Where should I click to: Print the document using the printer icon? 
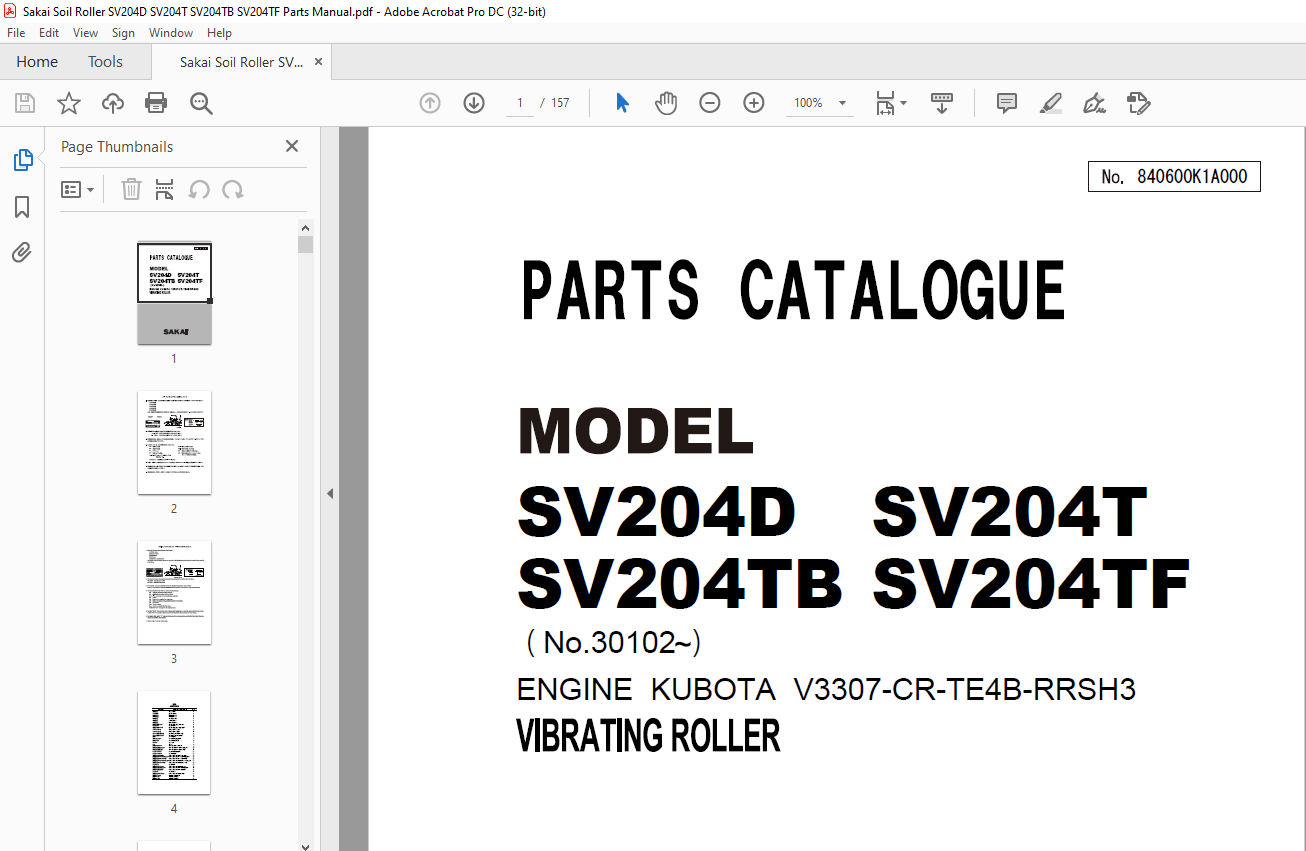pos(156,103)
